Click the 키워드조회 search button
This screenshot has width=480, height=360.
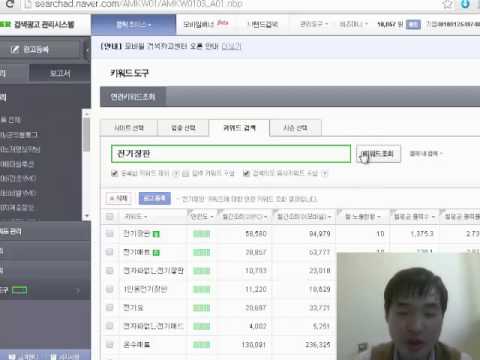point(378,154)
